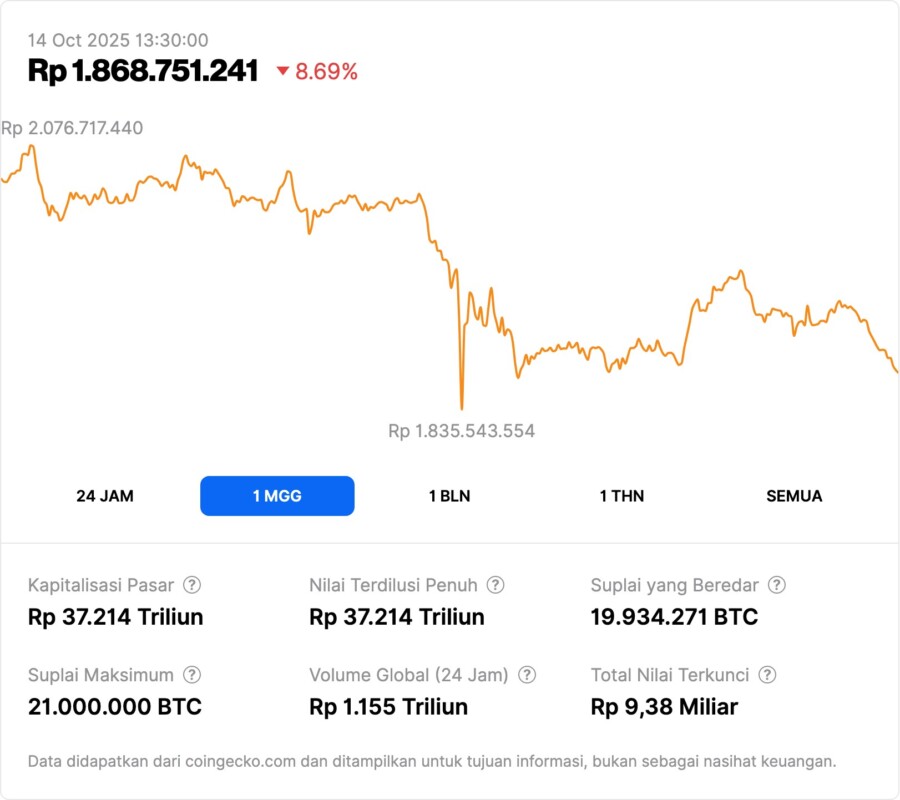Click the Rp 1.835.543.554 low price label
This screenshot has height=800, width=900.
click(x=461, y=431)
